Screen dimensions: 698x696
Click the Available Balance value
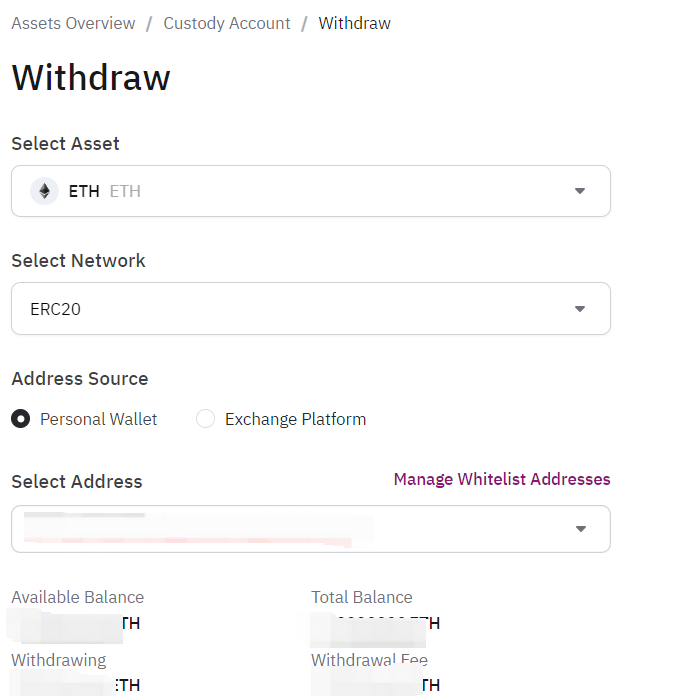pyautogui.click(x=74, y=623)
